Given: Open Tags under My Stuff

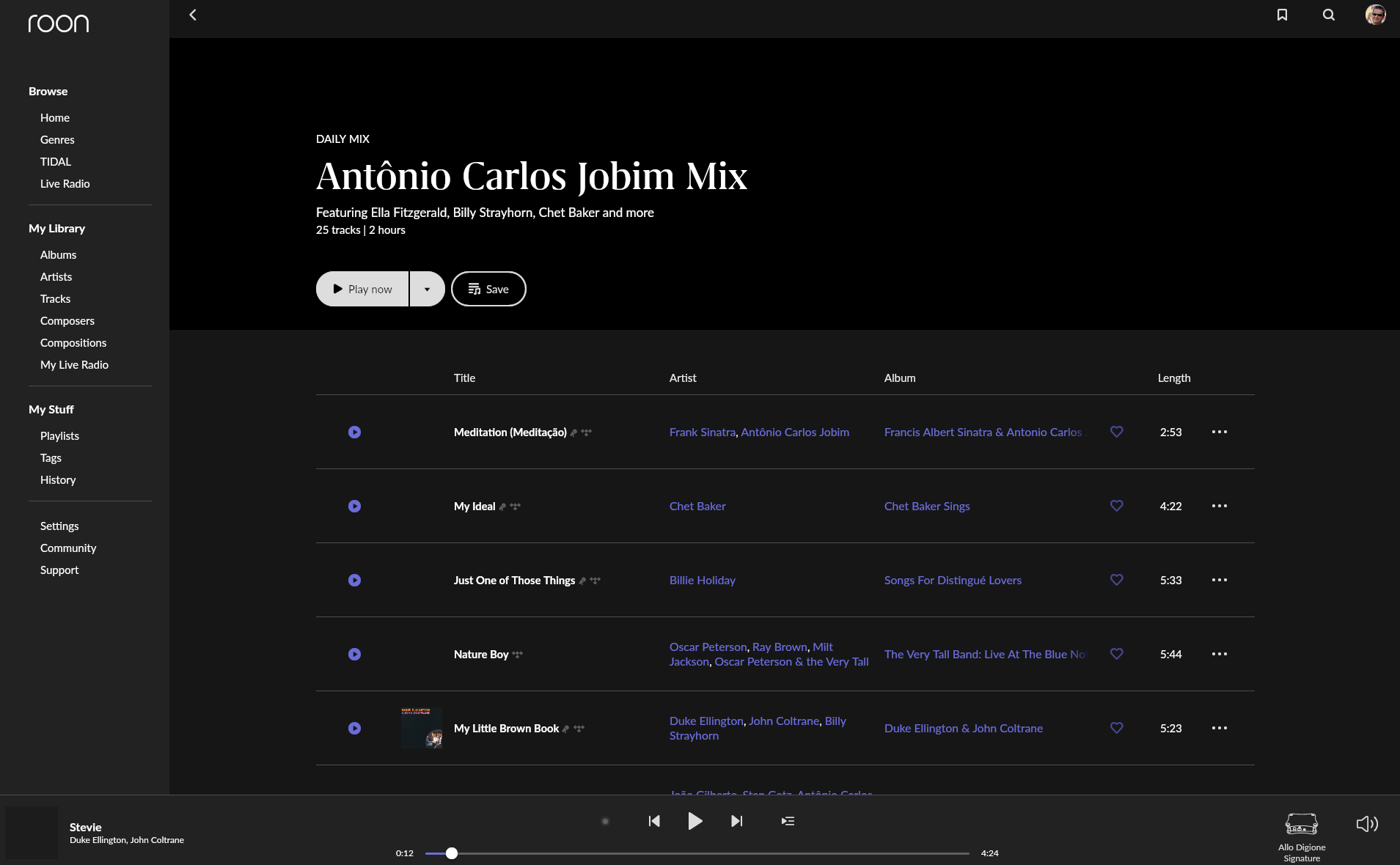Looking at the screenshot, I should (x=51, y=458).
